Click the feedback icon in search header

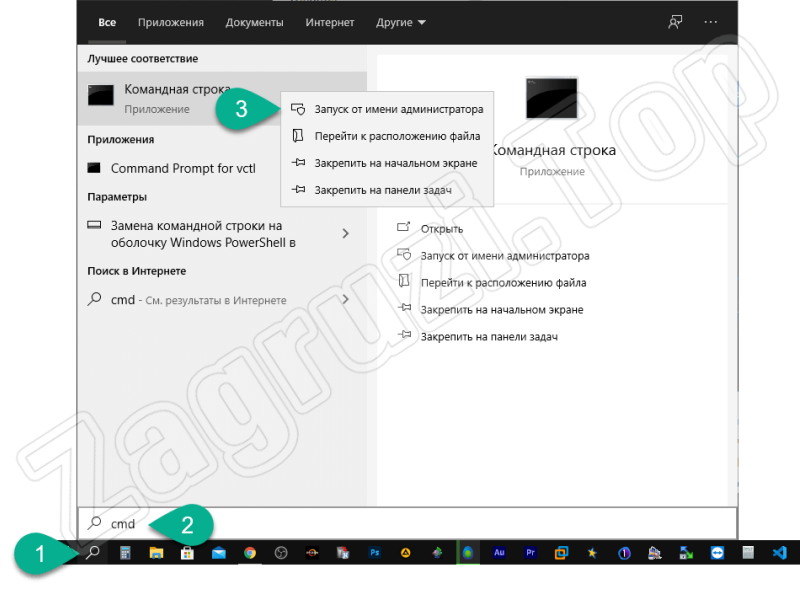click(x=676, y=22)
